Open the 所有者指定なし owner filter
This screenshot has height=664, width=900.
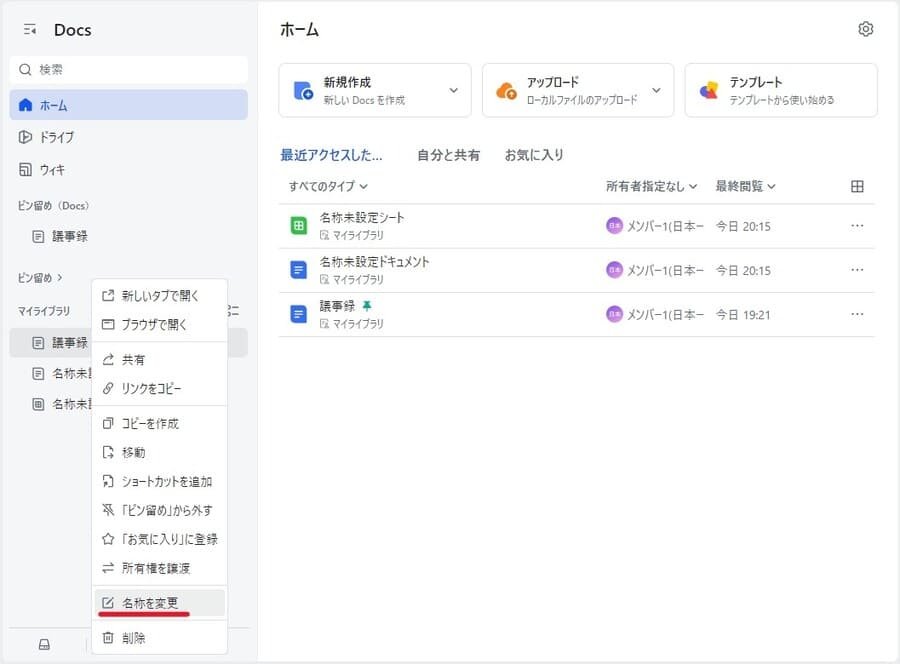coord(650,186)
